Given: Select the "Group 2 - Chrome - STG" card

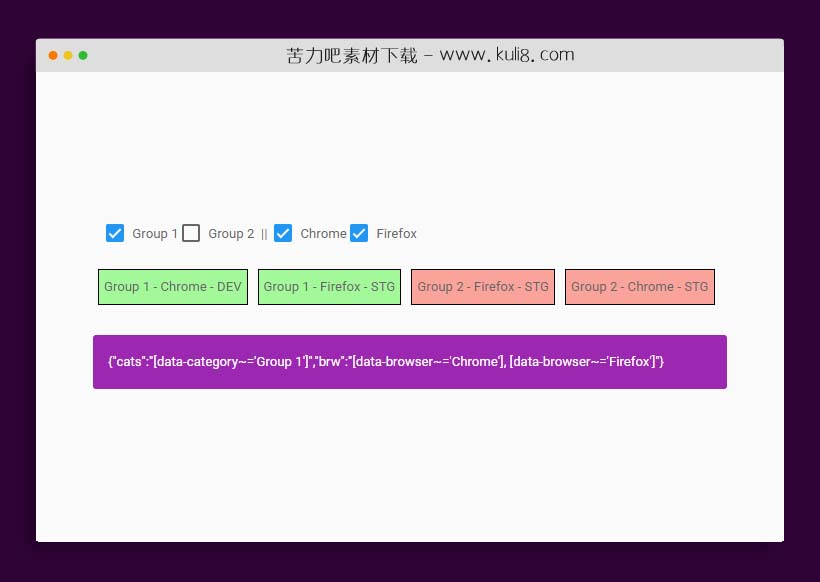Looking at the screenshot, I should pyautogui.click(x=639, y=287).
